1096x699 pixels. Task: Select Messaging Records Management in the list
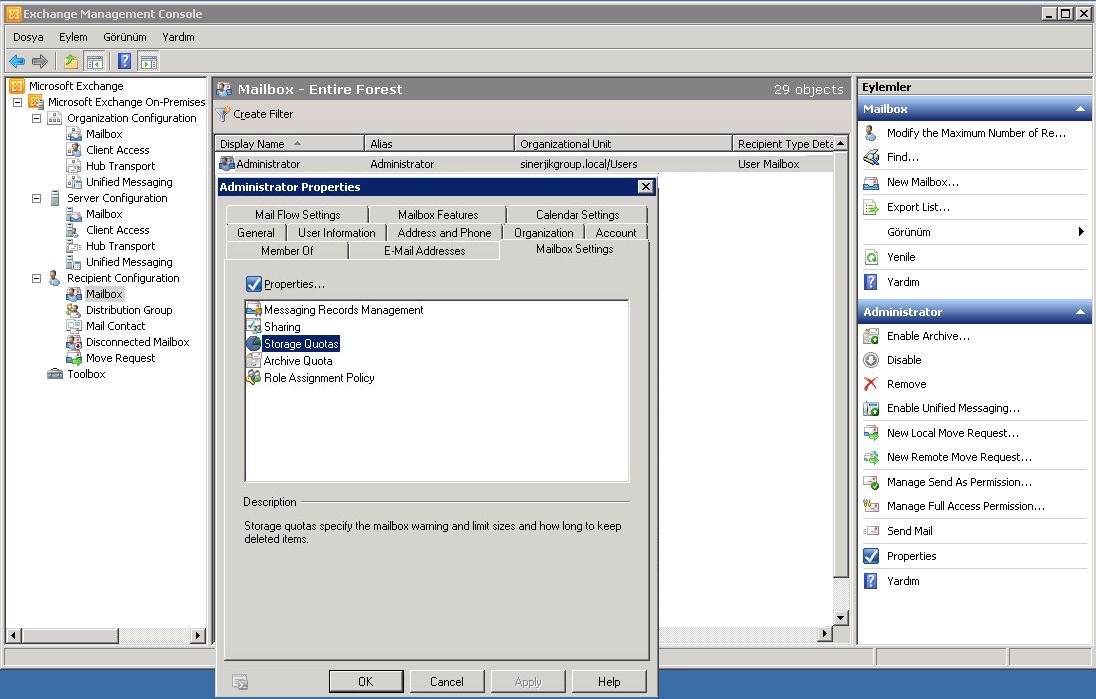(343, 310)
